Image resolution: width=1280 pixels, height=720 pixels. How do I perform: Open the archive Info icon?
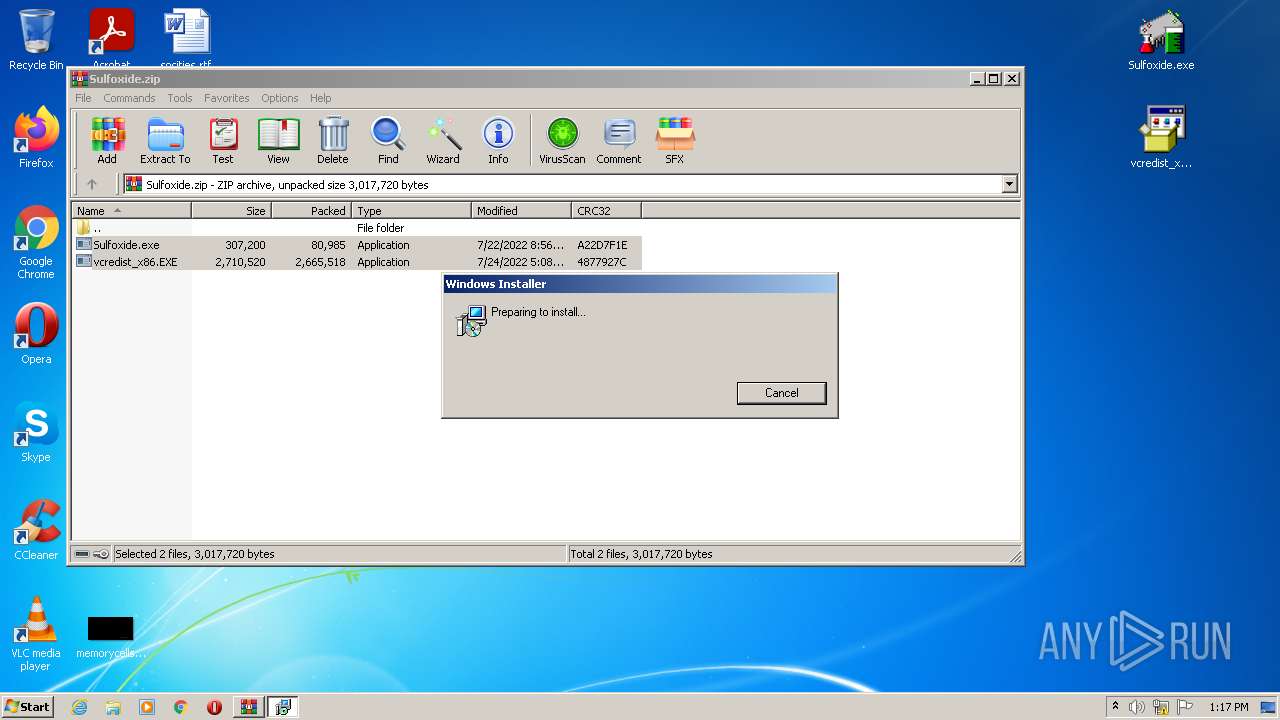(x=498, y=140)
